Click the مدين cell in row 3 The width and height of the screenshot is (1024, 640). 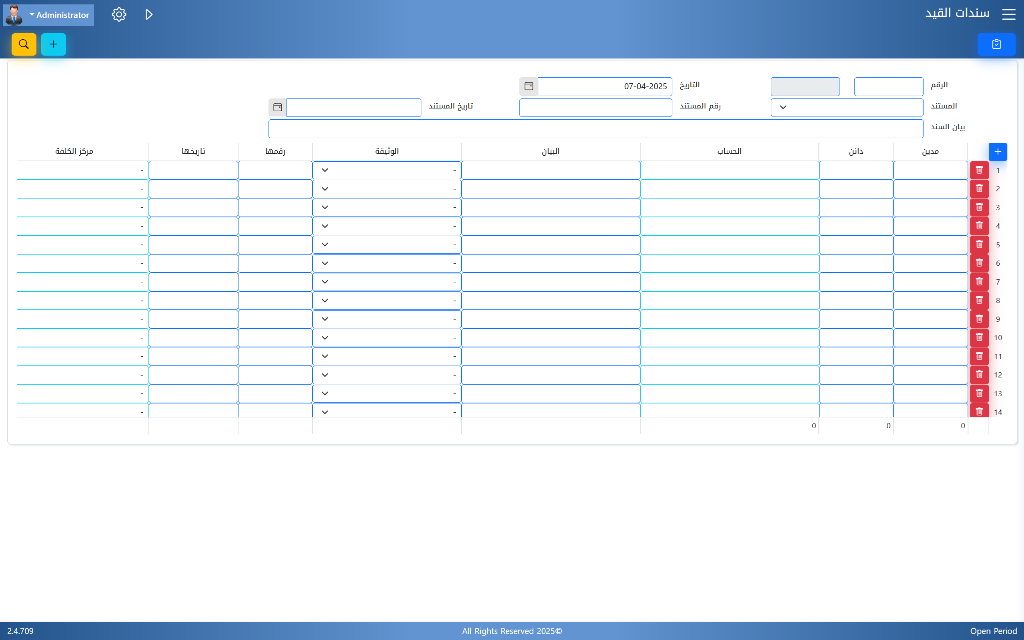coord(930,208)
